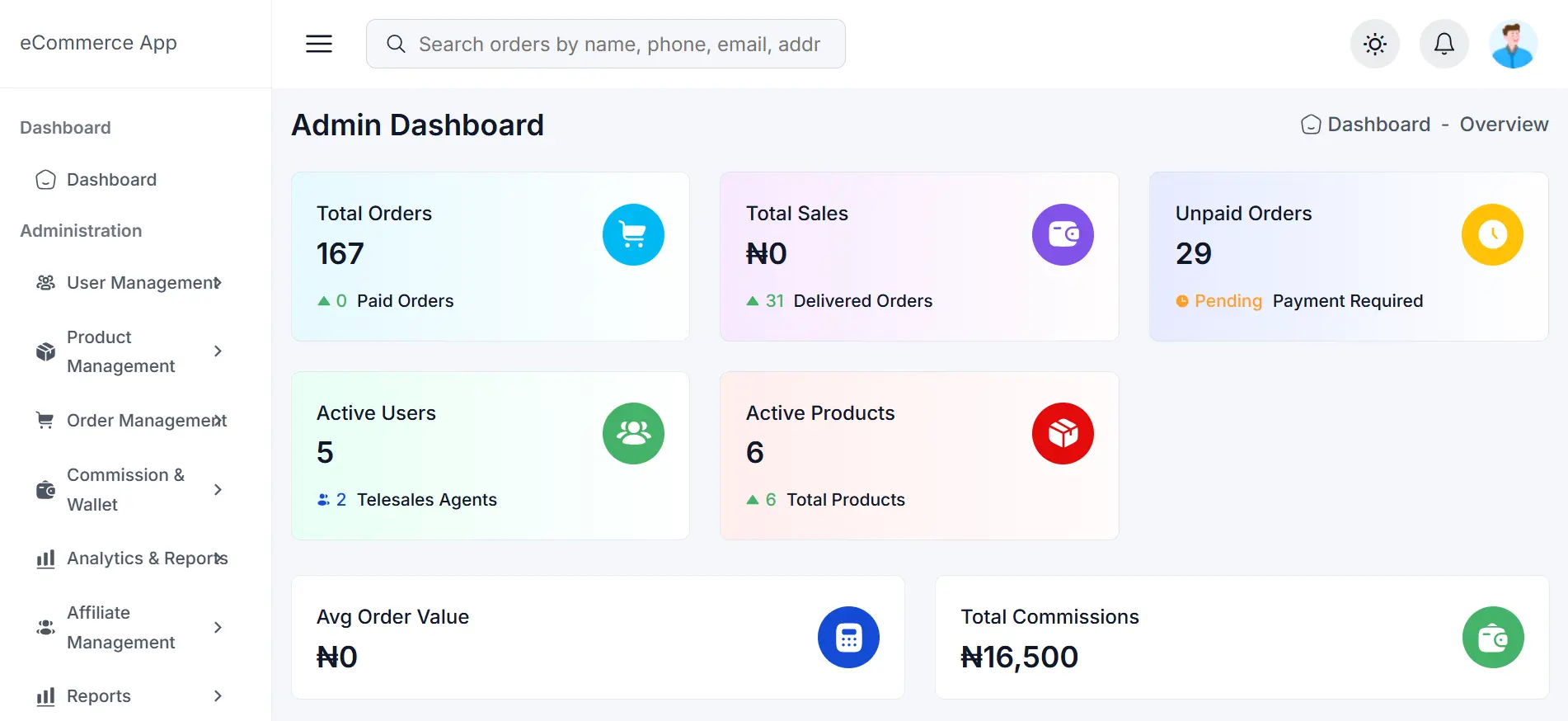The height and width of the screenshot is (721, 1568).
Task: Click the green users icon on Active Users card
Action: (x=633, y=433)
